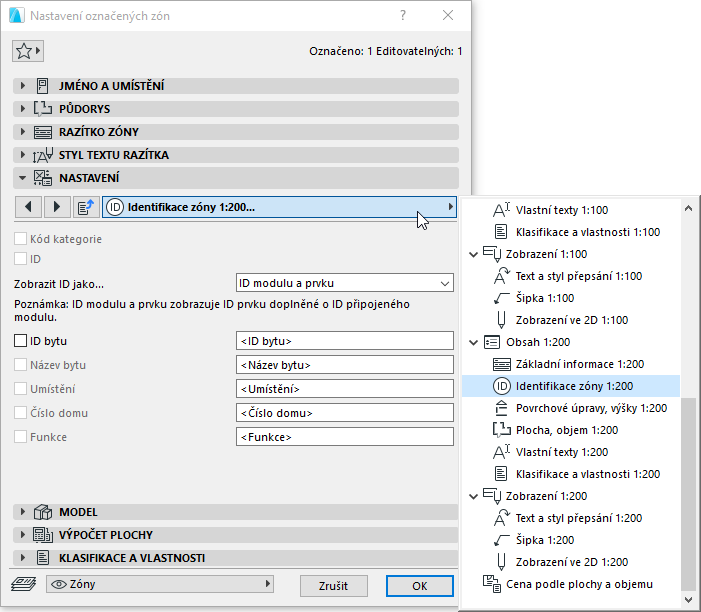This screenshot has width=701, height=612.
Task: Open the Zobrazit ID jako dropdown
Action: pyautogui.click(x=344, y=283)
